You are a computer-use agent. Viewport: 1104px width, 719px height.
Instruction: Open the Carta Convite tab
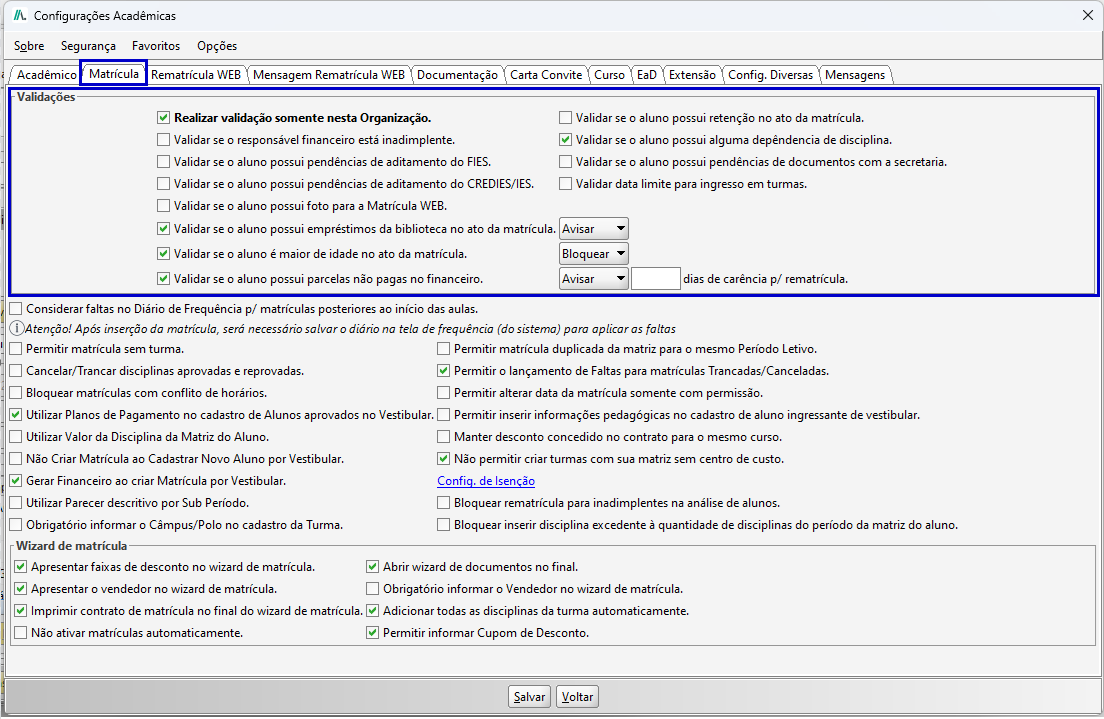point(546,75)
